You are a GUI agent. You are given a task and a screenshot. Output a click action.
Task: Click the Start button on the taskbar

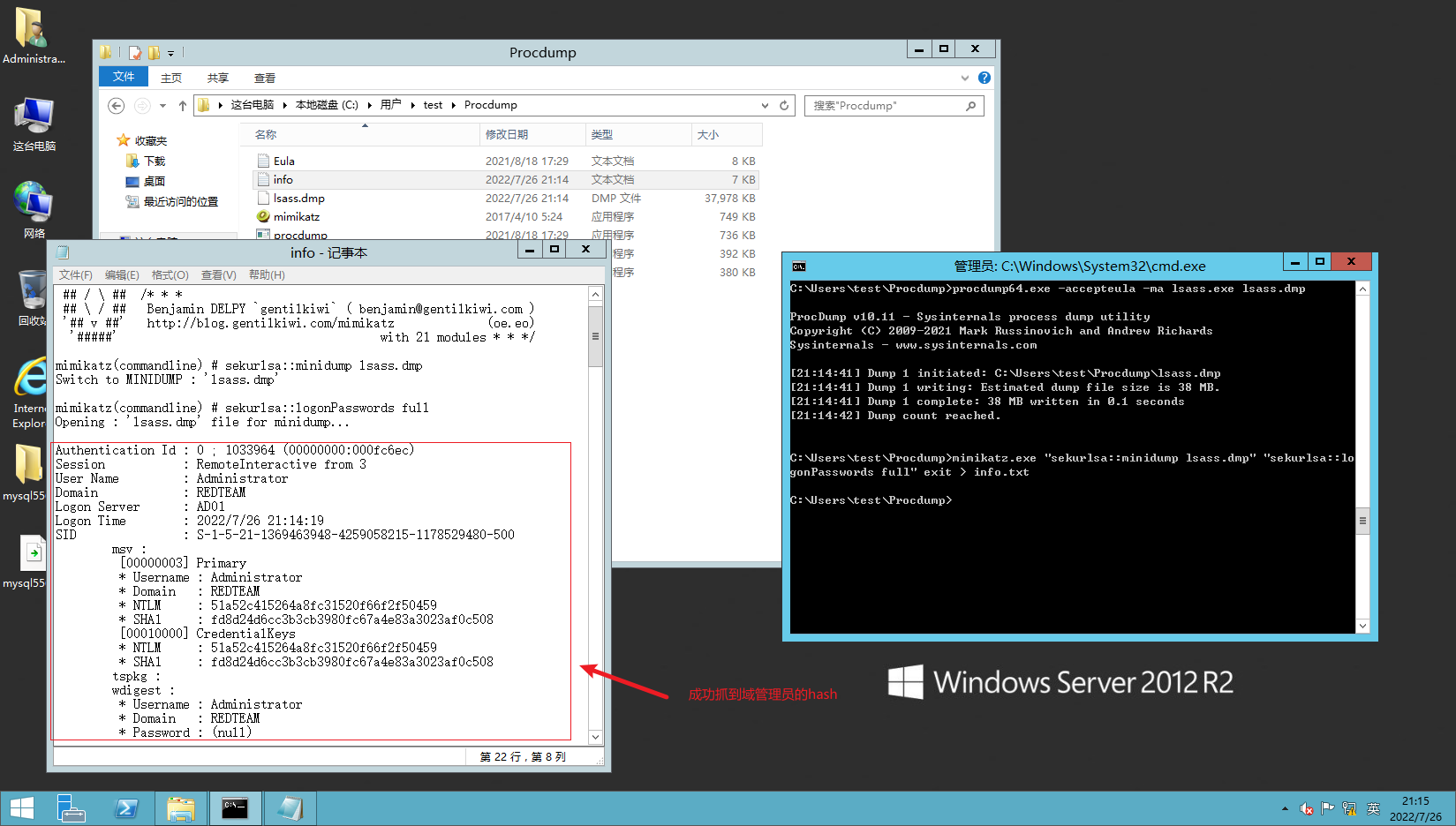click(x=21, y=807)
